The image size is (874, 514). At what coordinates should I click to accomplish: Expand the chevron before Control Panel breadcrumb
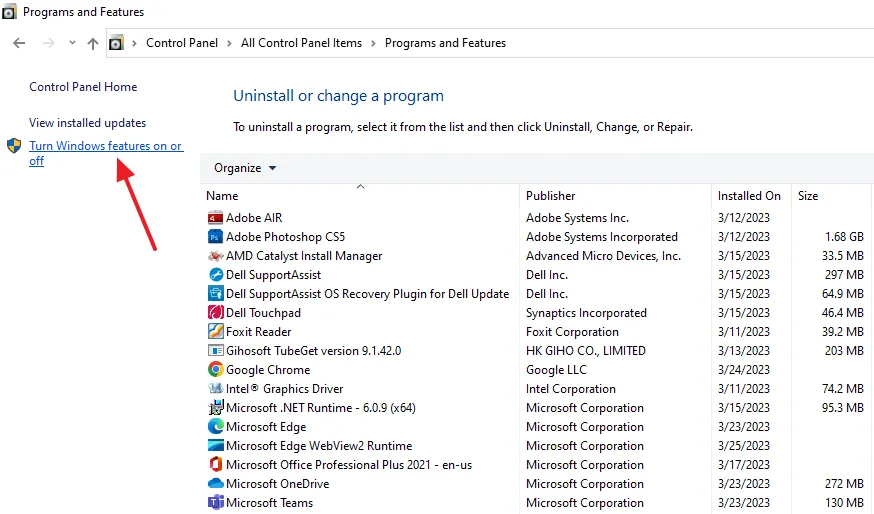(x=134, y=43)
